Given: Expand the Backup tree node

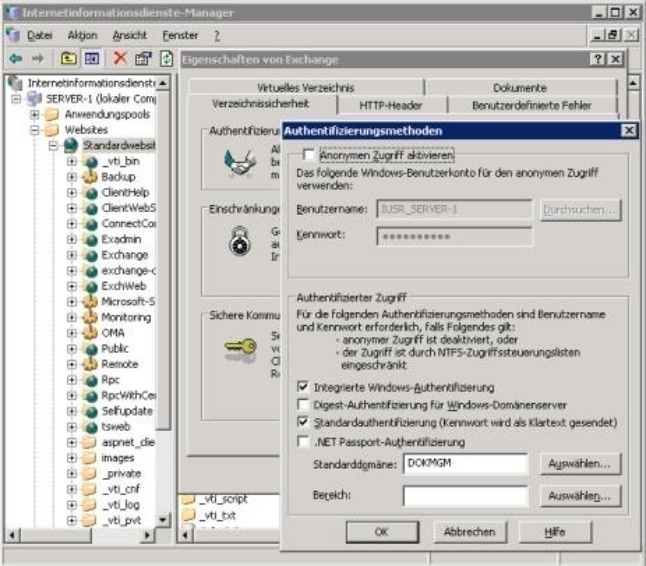Looking at the screenshot, I should coord(72,177).
